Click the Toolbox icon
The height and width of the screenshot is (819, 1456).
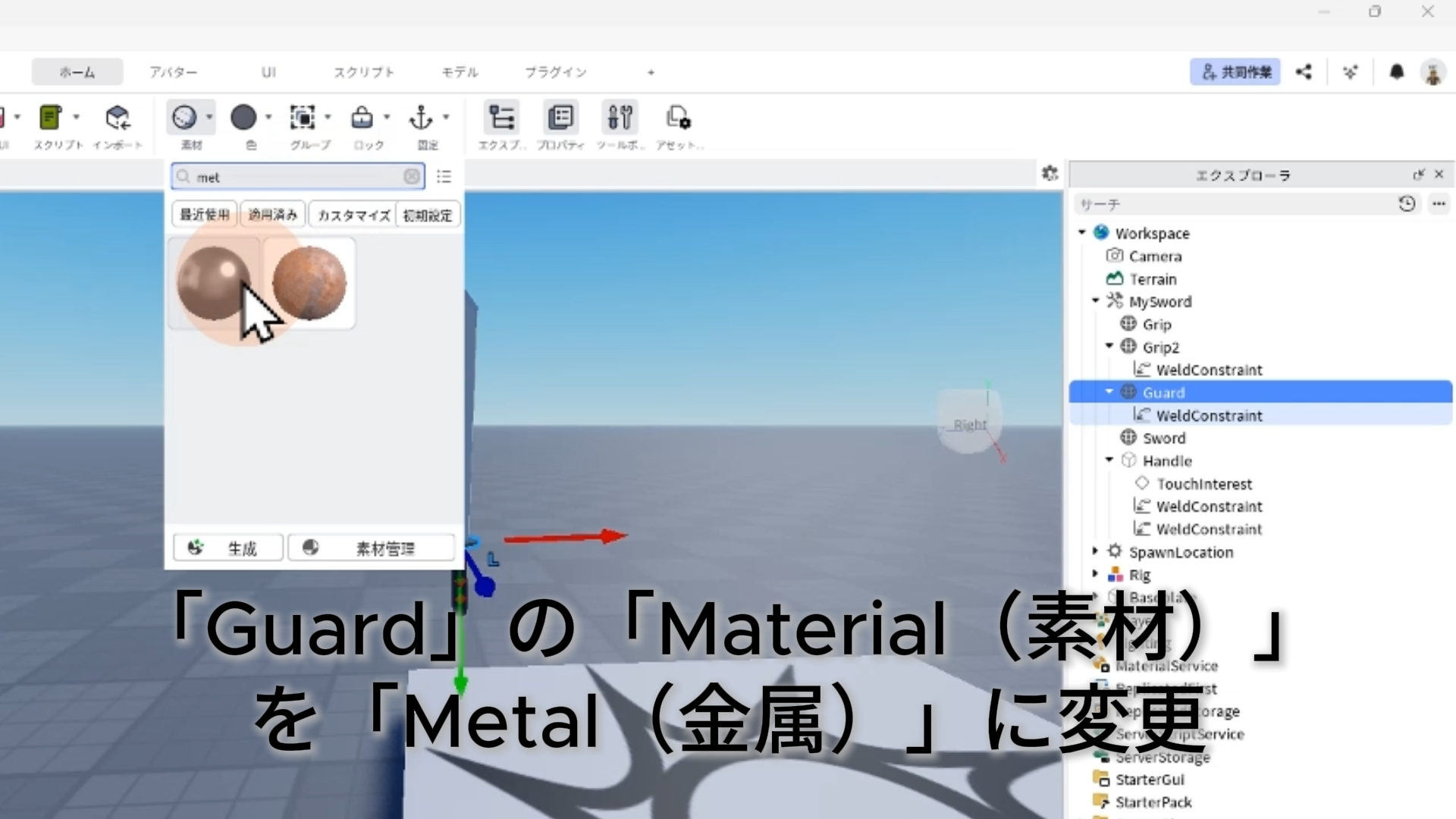pyautogui.click(x=620, y=118)
